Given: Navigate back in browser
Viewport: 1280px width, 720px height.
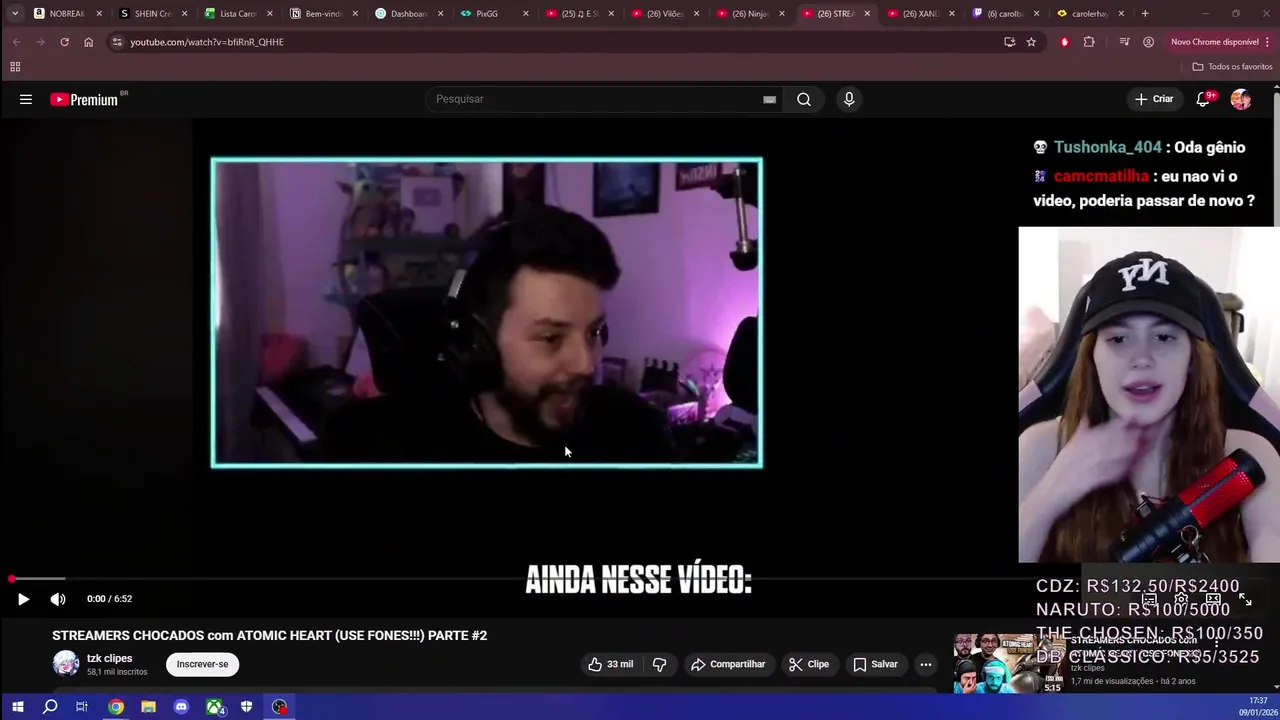Looking at the screenshot, I should [17, 42].
